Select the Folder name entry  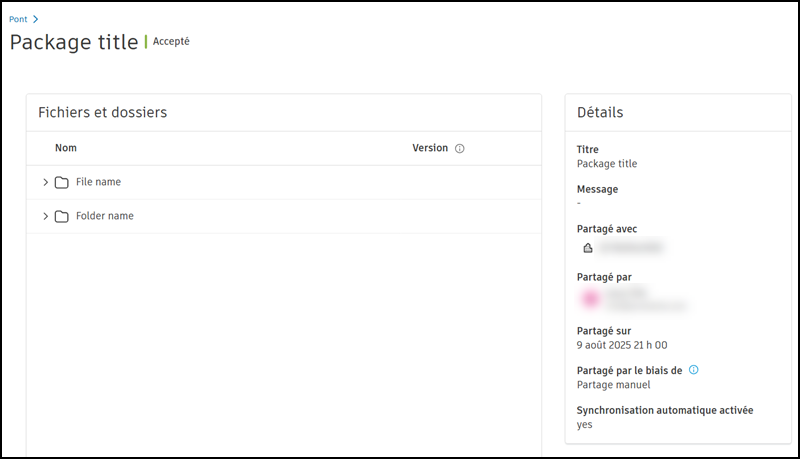(x=104, y=216)
